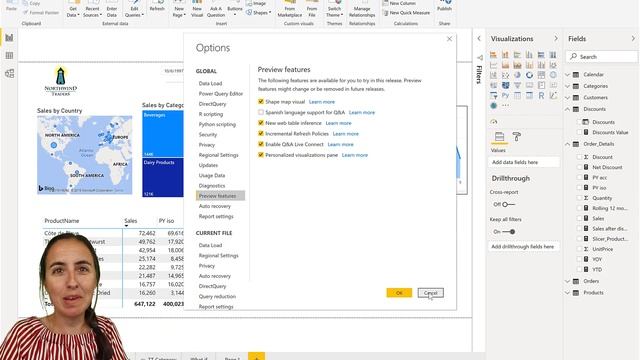
Task: Select the treemap visualization icon
Action: click(x=541, y=75)
